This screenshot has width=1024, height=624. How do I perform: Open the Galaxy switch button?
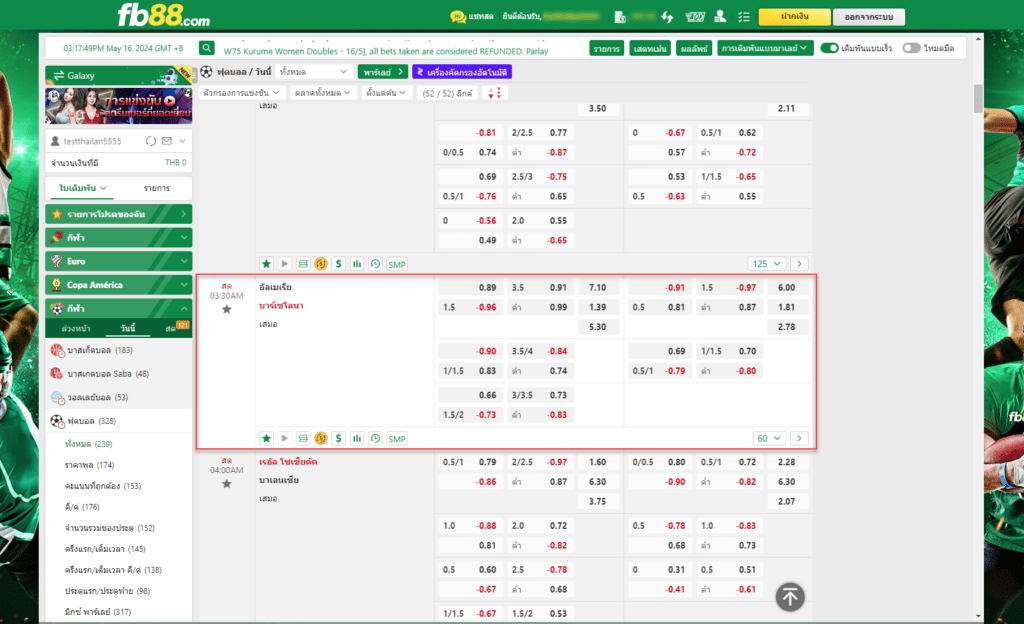(x=119, y=75)
